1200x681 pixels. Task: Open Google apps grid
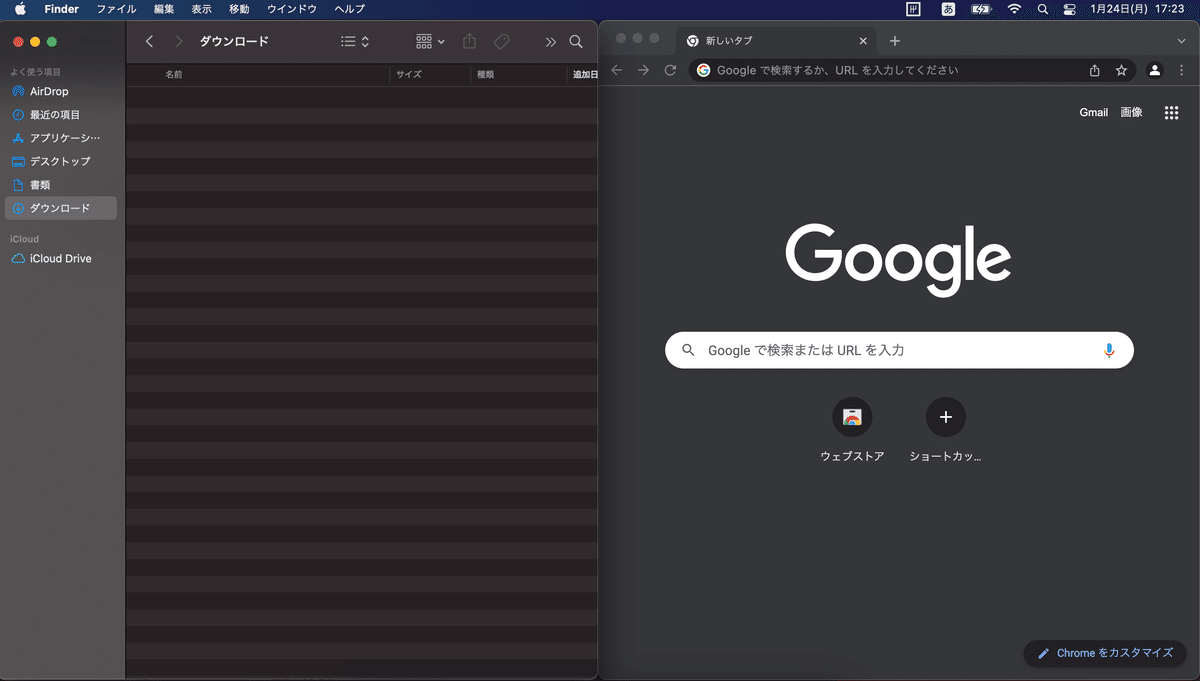[x=1172, y=113]
